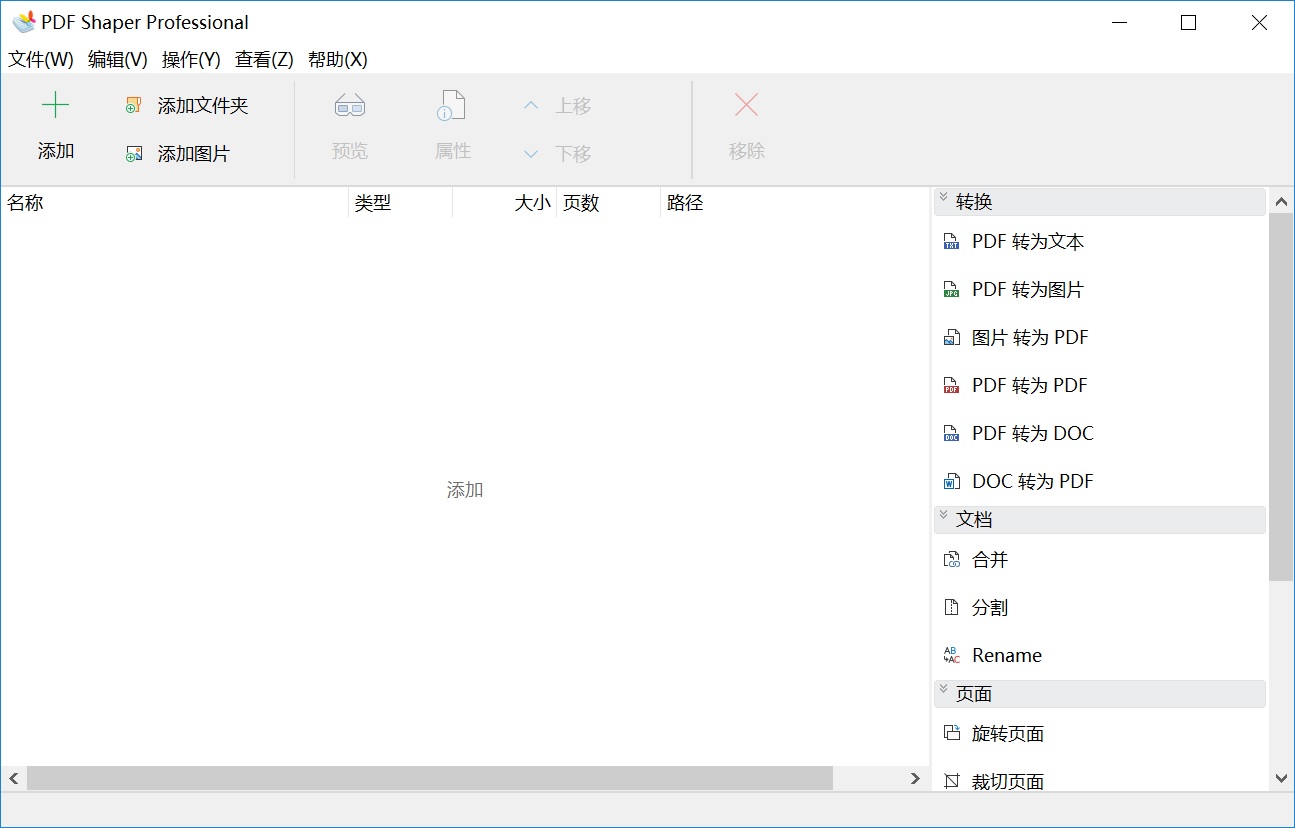
Task: Click down arrow of tools panel scrollbar
Action: tap(1282, 778)
